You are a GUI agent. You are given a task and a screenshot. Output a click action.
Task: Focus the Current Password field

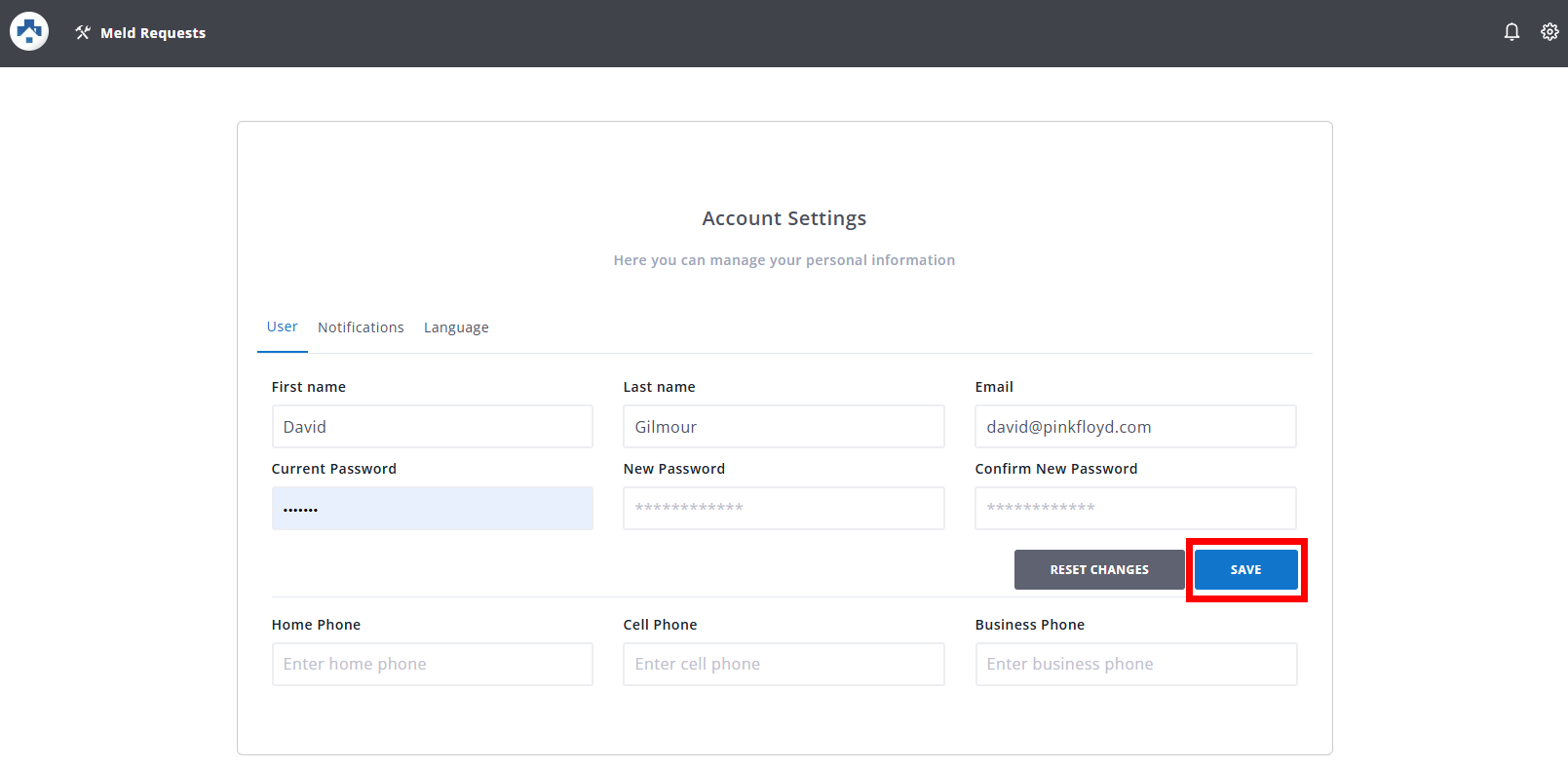click(432, 509)
